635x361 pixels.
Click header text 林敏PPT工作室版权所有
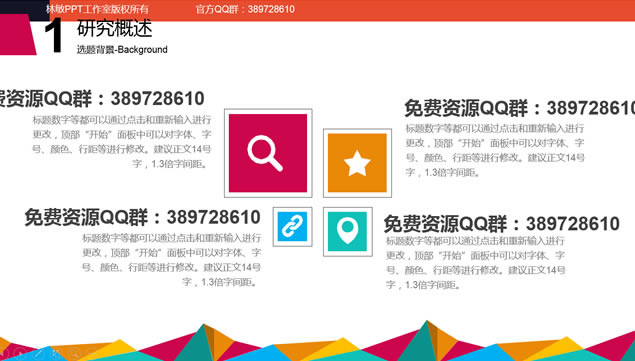pyautogui.click(x=97, y=9)
